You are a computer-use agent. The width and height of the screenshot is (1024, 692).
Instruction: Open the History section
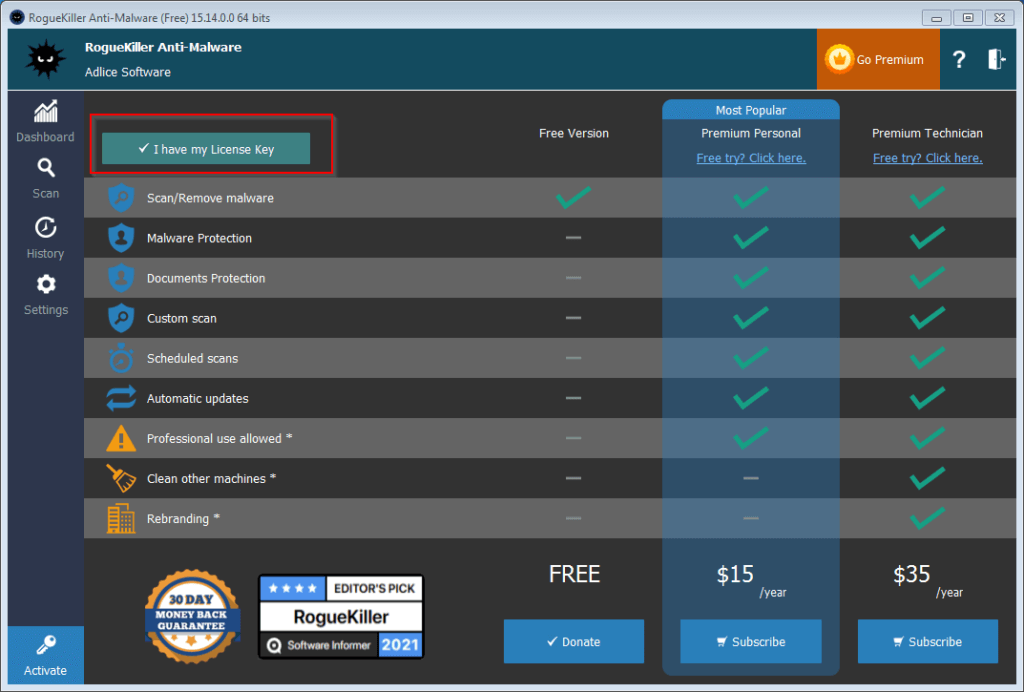[45, 238]
